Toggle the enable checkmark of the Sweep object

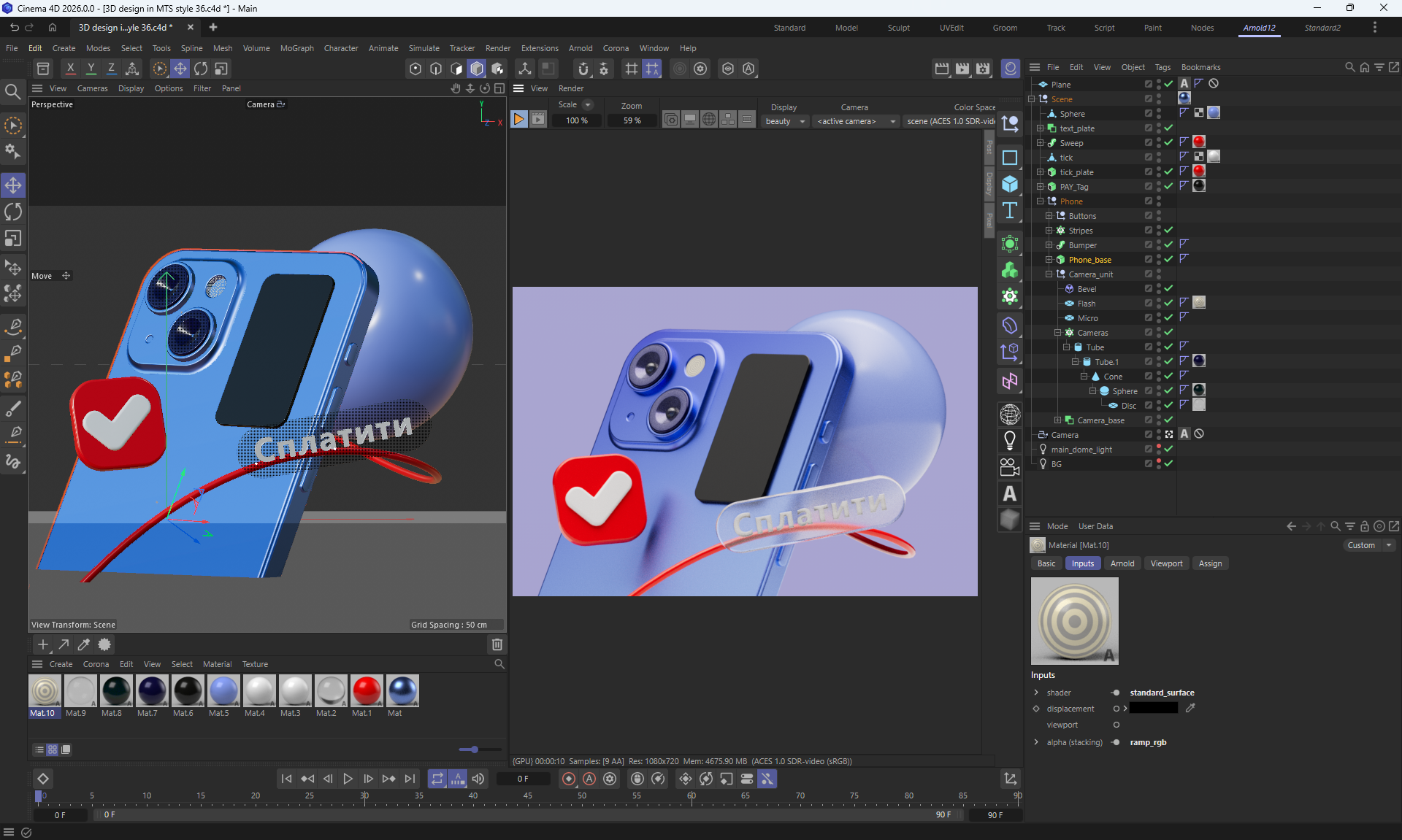coord(1168,143)
